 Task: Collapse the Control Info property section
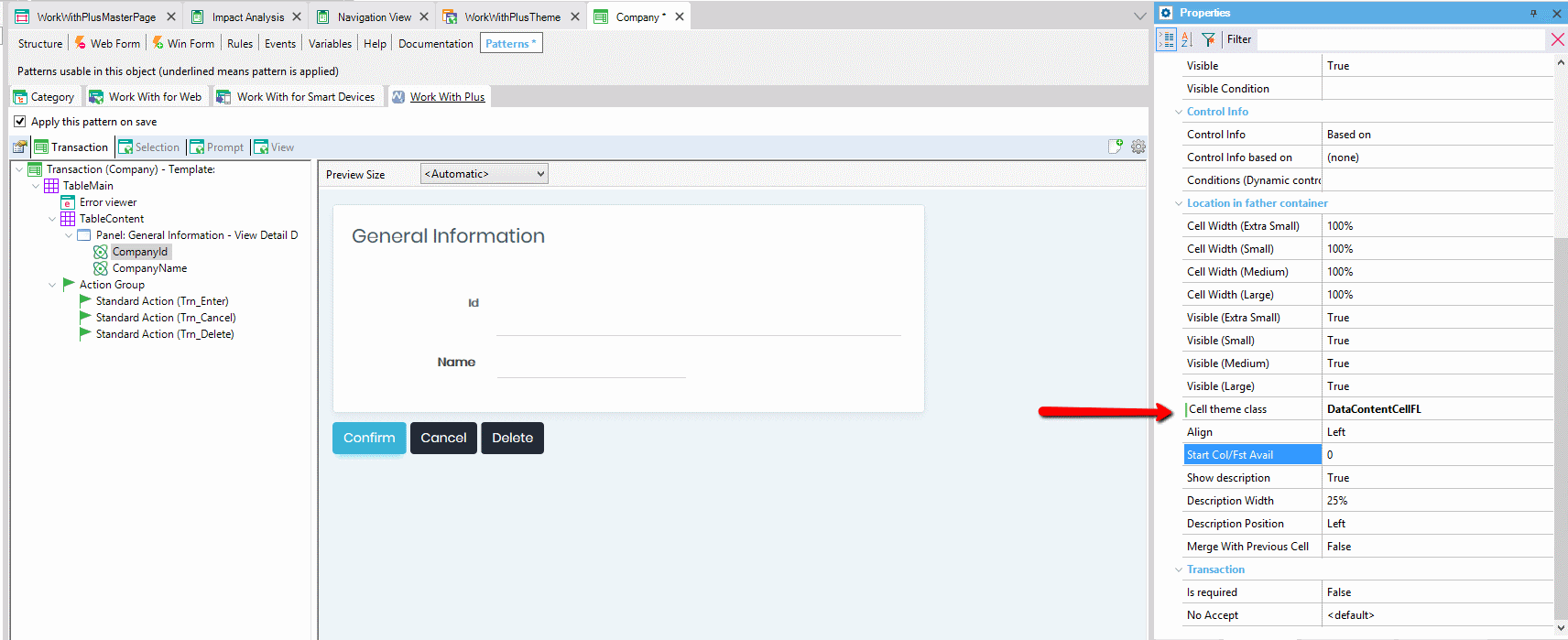(1179, 112)
